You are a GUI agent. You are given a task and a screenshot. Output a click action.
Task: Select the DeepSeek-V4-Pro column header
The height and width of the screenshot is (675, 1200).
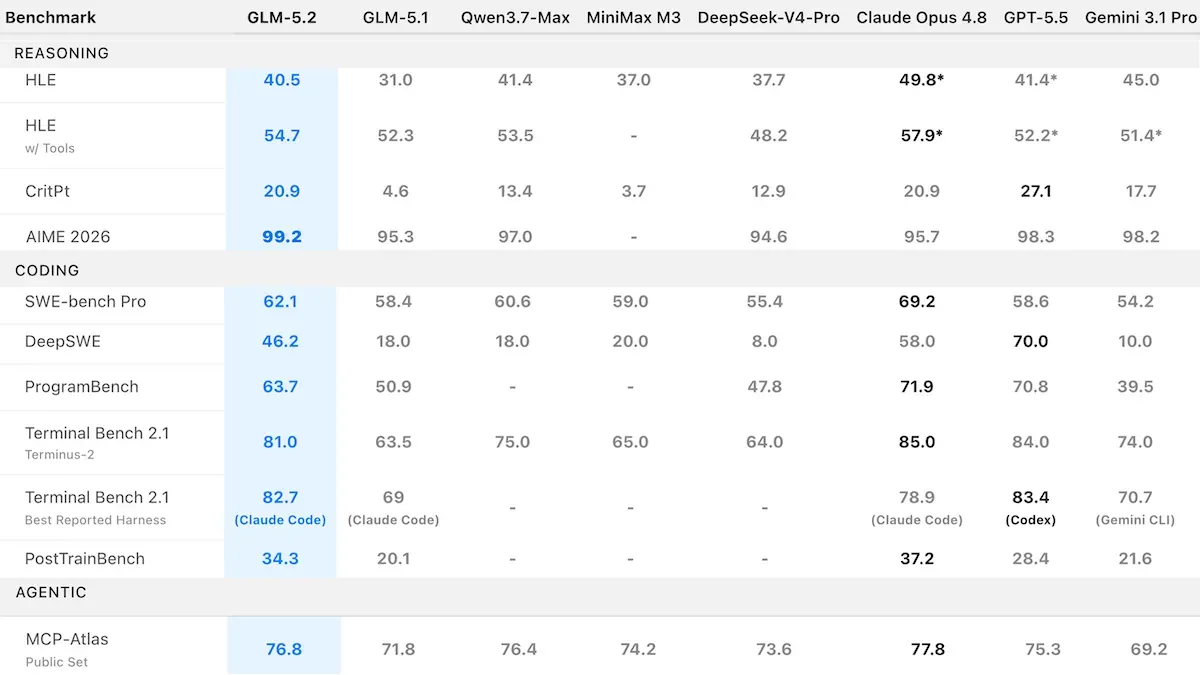coord(769,18)
